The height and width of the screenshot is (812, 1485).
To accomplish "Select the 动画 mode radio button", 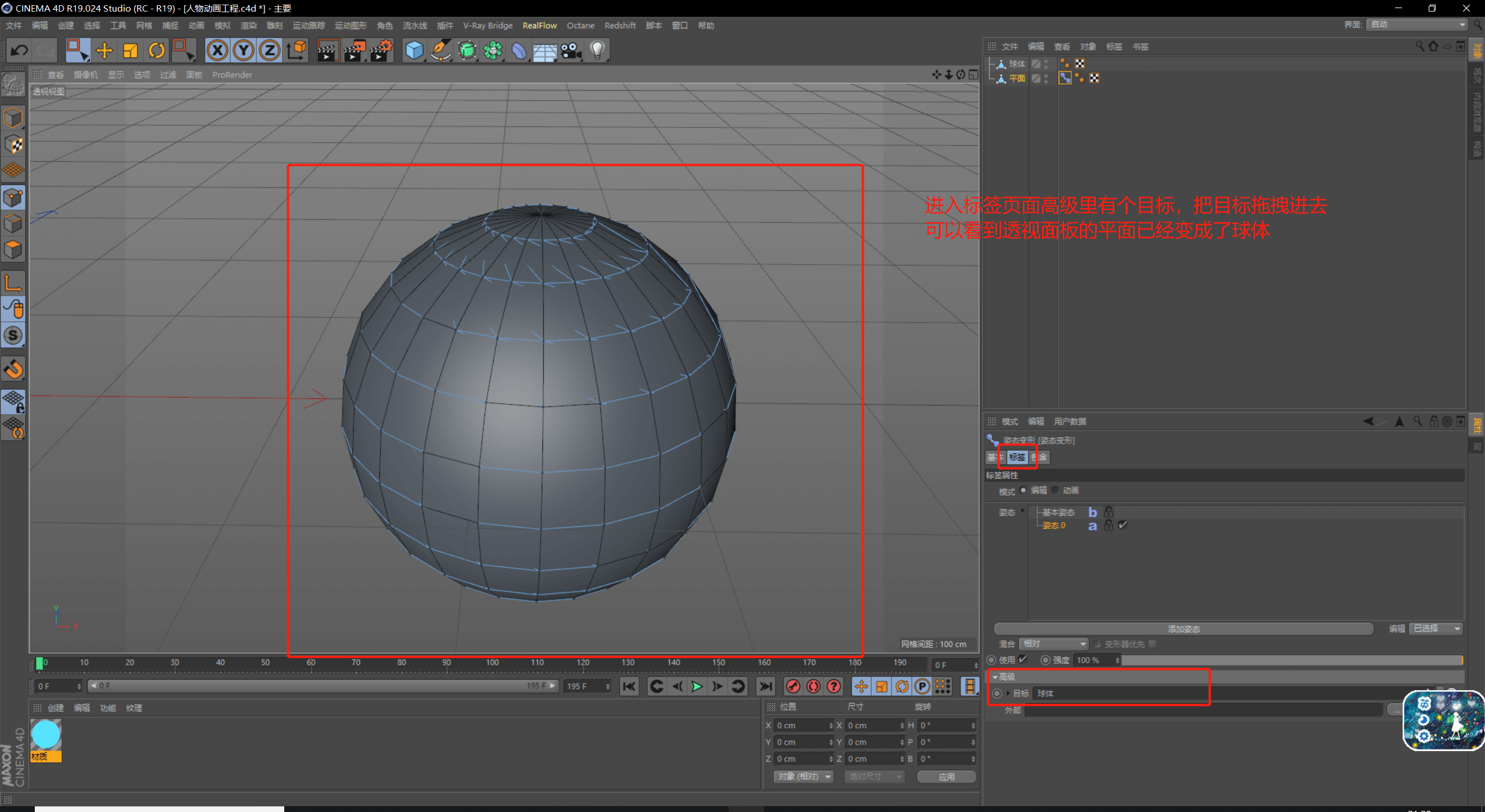I will click(x=1055, y=490).
